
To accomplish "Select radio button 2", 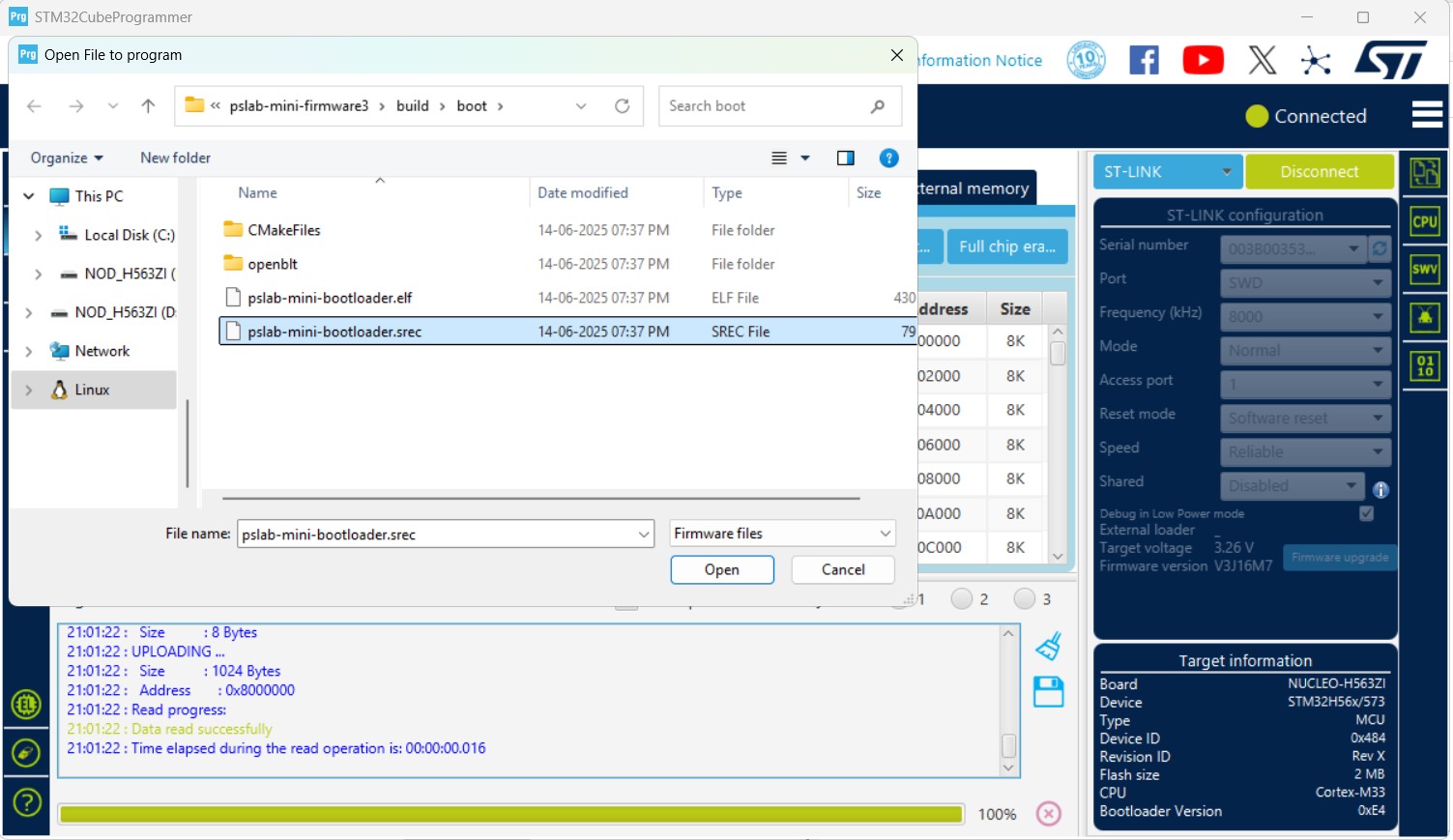I will 962,599.
